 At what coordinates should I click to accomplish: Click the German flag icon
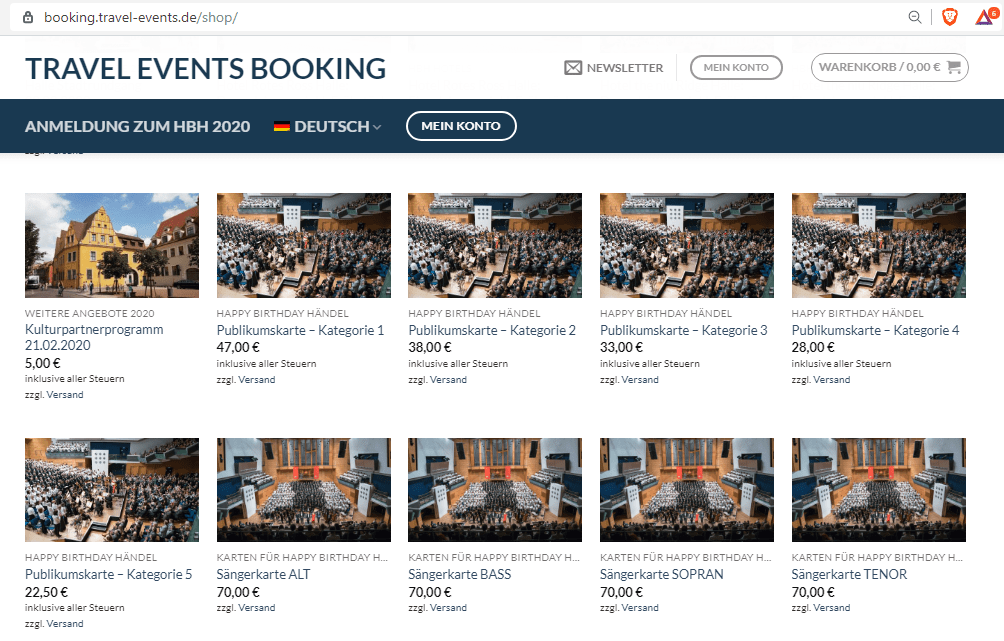[x=282, y=126]
